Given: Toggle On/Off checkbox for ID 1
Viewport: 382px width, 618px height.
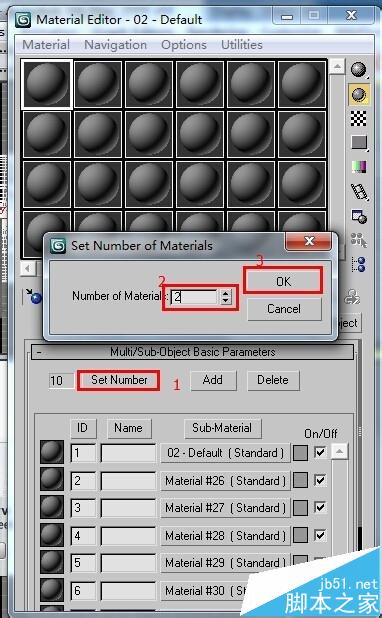Looking at the screenshot, I should (320, 452).
